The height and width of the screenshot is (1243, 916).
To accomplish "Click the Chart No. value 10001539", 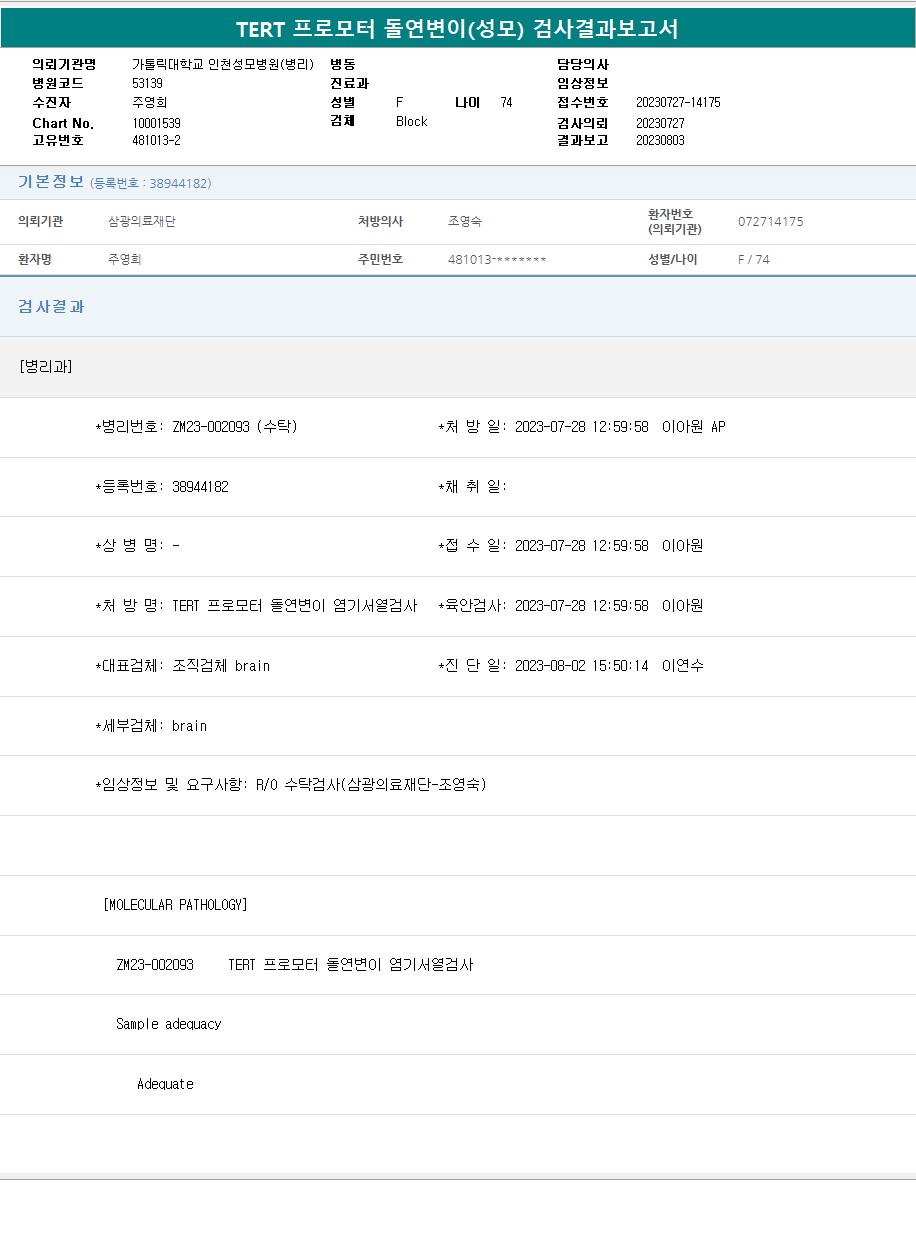I will [156, 123].
